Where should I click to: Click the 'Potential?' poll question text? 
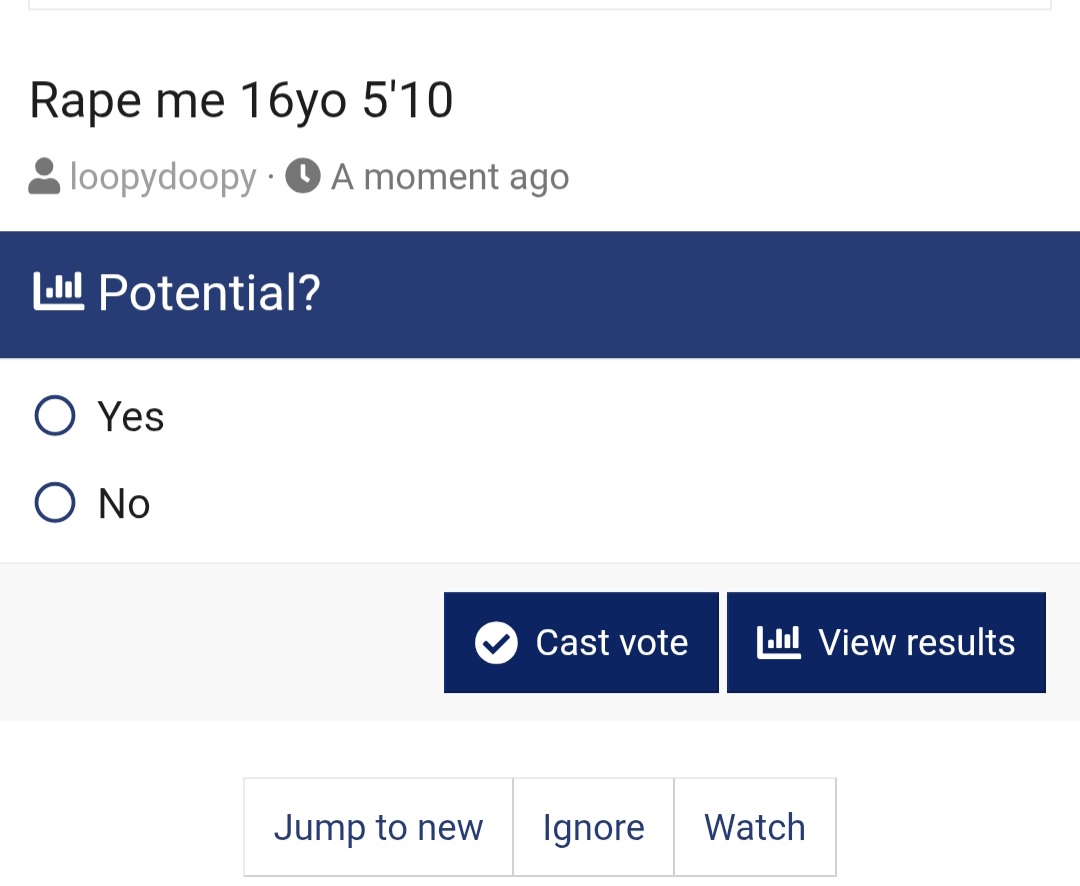[209, 292]
